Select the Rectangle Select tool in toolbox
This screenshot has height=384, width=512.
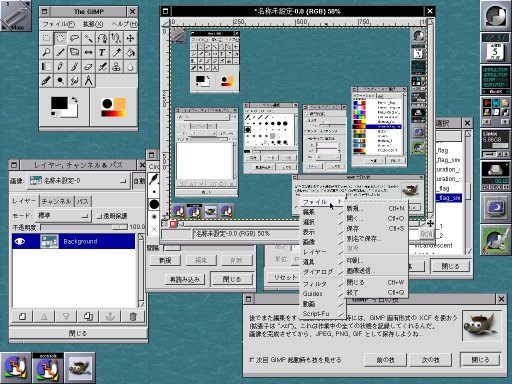click(x=46, y=38)
